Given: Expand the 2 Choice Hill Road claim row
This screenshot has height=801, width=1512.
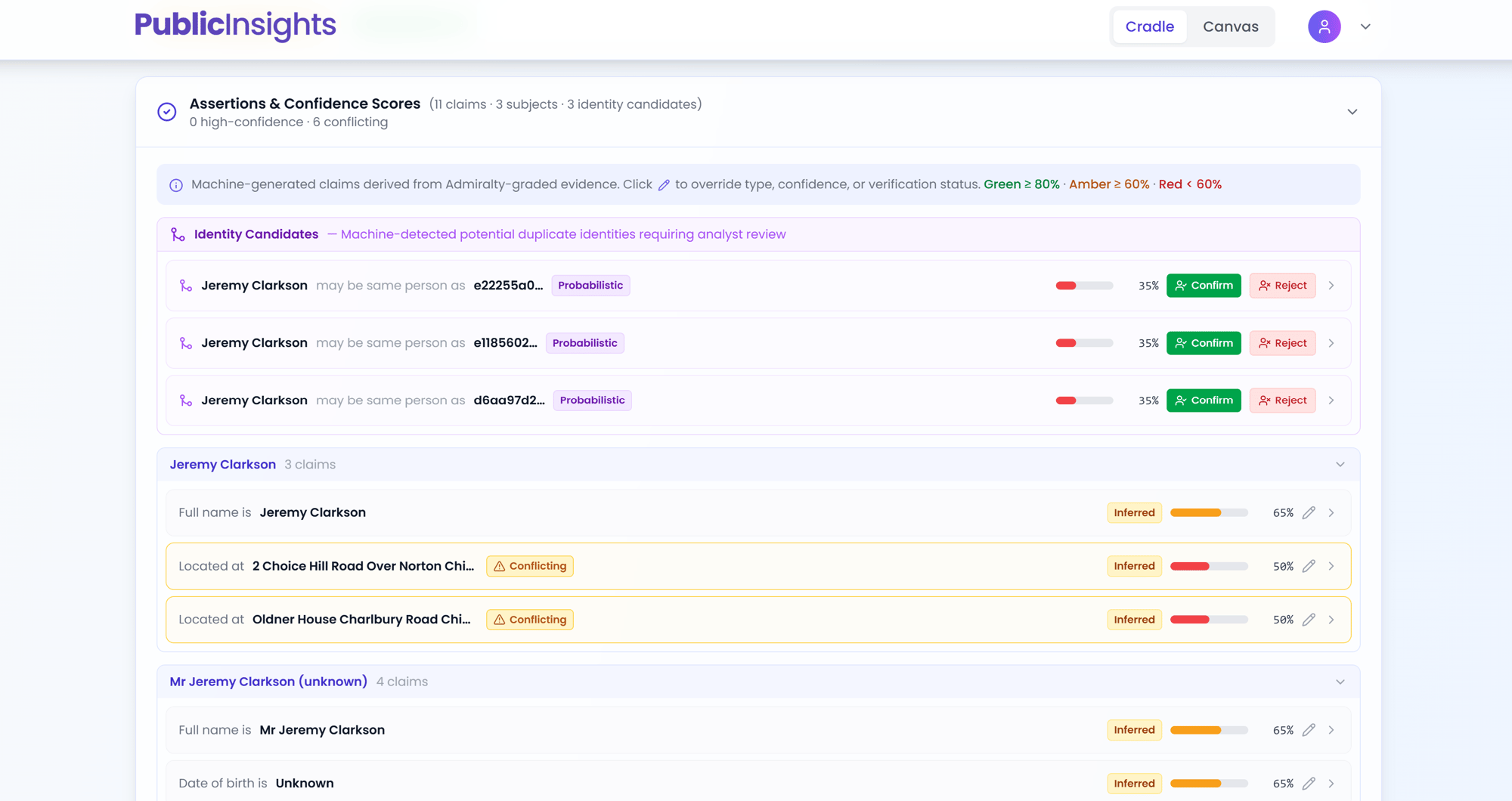Looking at the screenshot, I should click(x=1331, y=566).
